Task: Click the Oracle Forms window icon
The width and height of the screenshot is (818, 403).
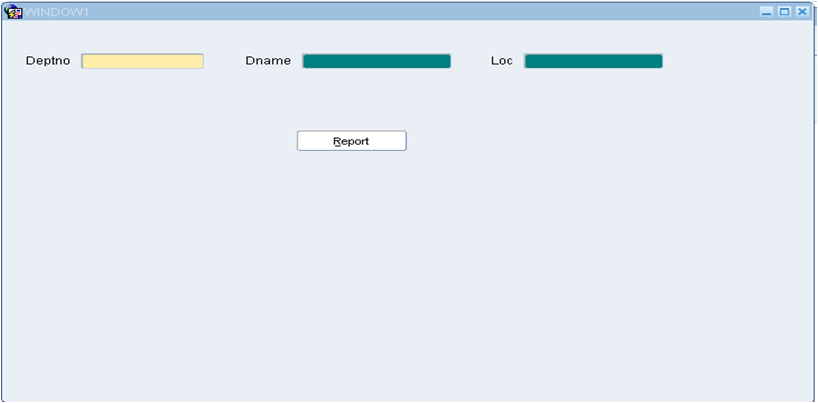Action: coord(13,12)
